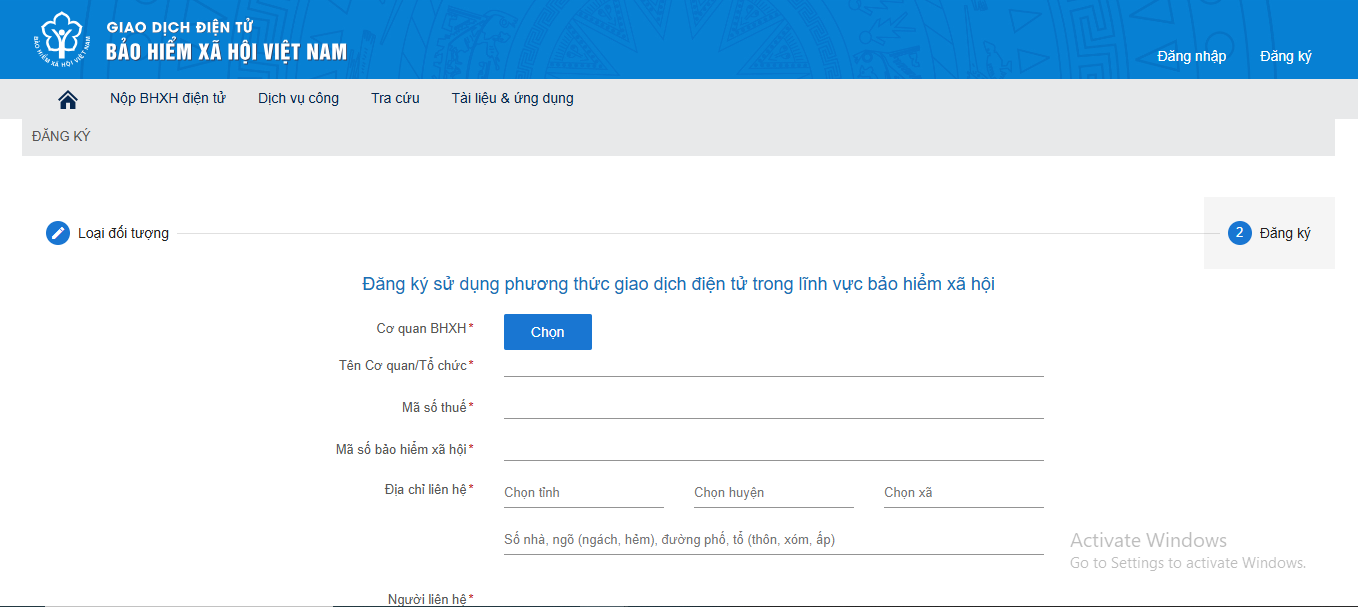Click the pencil icon beside Loại đối tượng
The height and width of the screenshot is (607, 1358).
58,233
